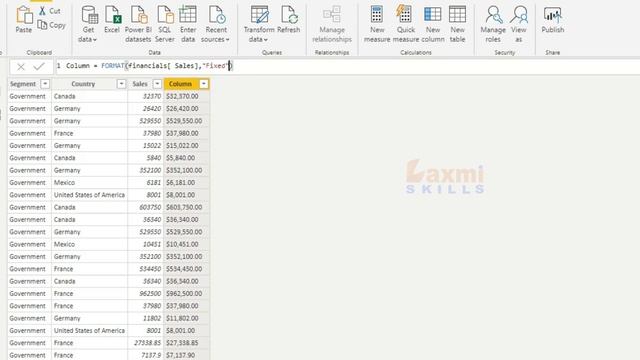This screenshot has width=640, height=360.
Task: Create a New table
Action: (457, 24)
